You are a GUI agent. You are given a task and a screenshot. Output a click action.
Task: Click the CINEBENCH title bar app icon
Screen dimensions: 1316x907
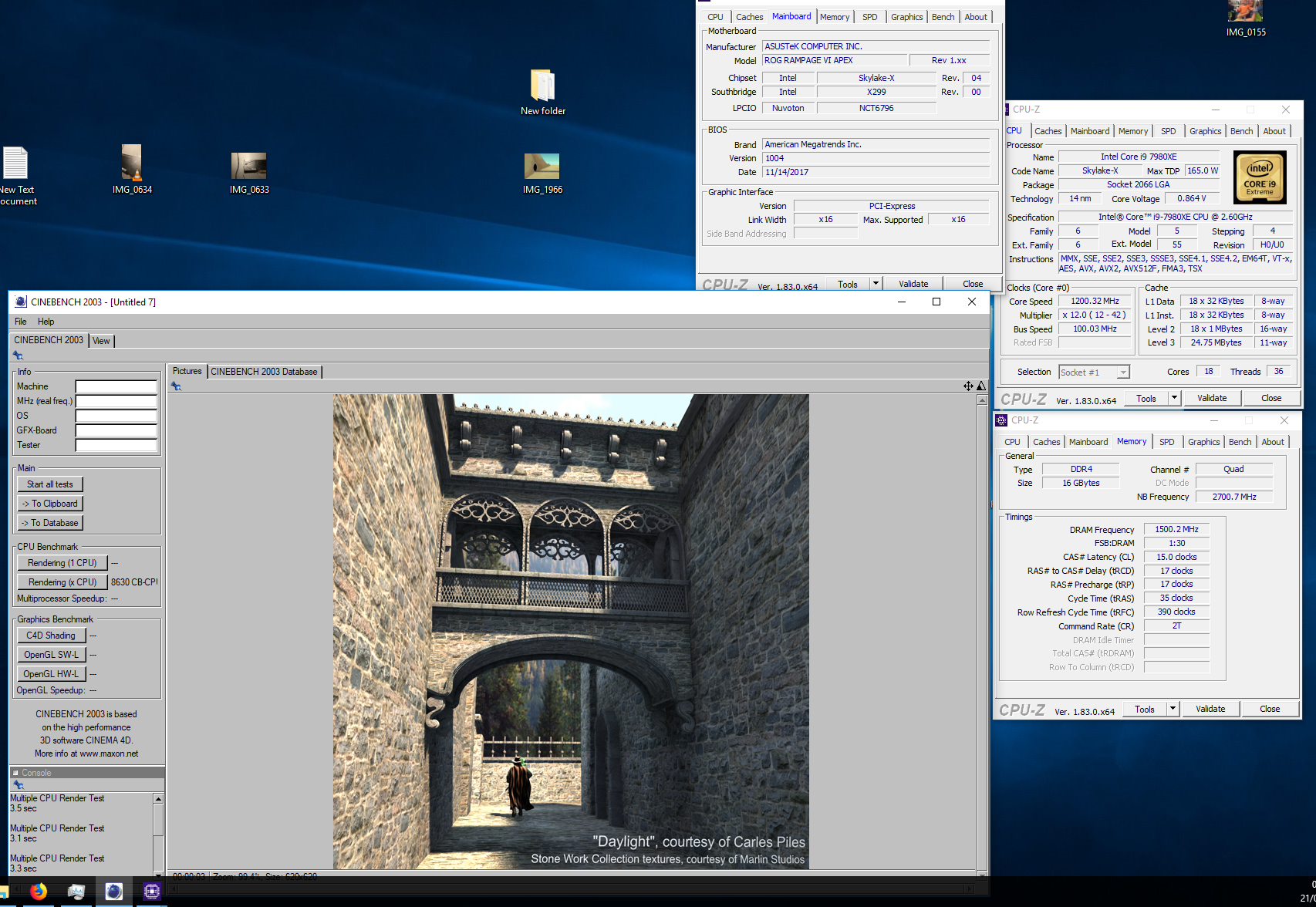point(21,302)
